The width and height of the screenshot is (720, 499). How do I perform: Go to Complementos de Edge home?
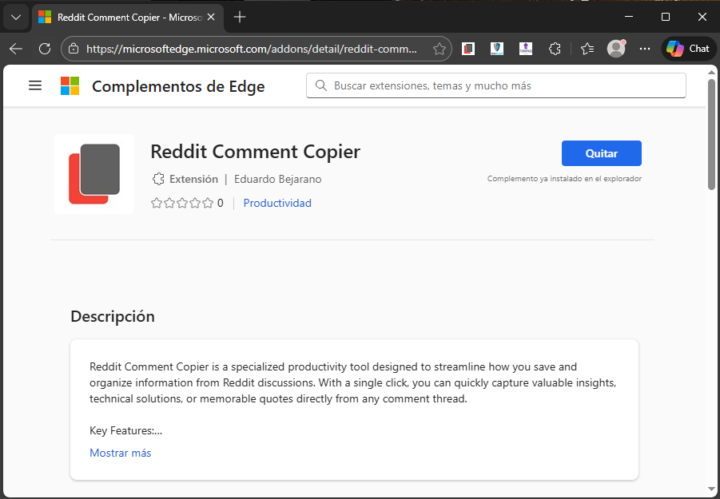coord(178,86)
